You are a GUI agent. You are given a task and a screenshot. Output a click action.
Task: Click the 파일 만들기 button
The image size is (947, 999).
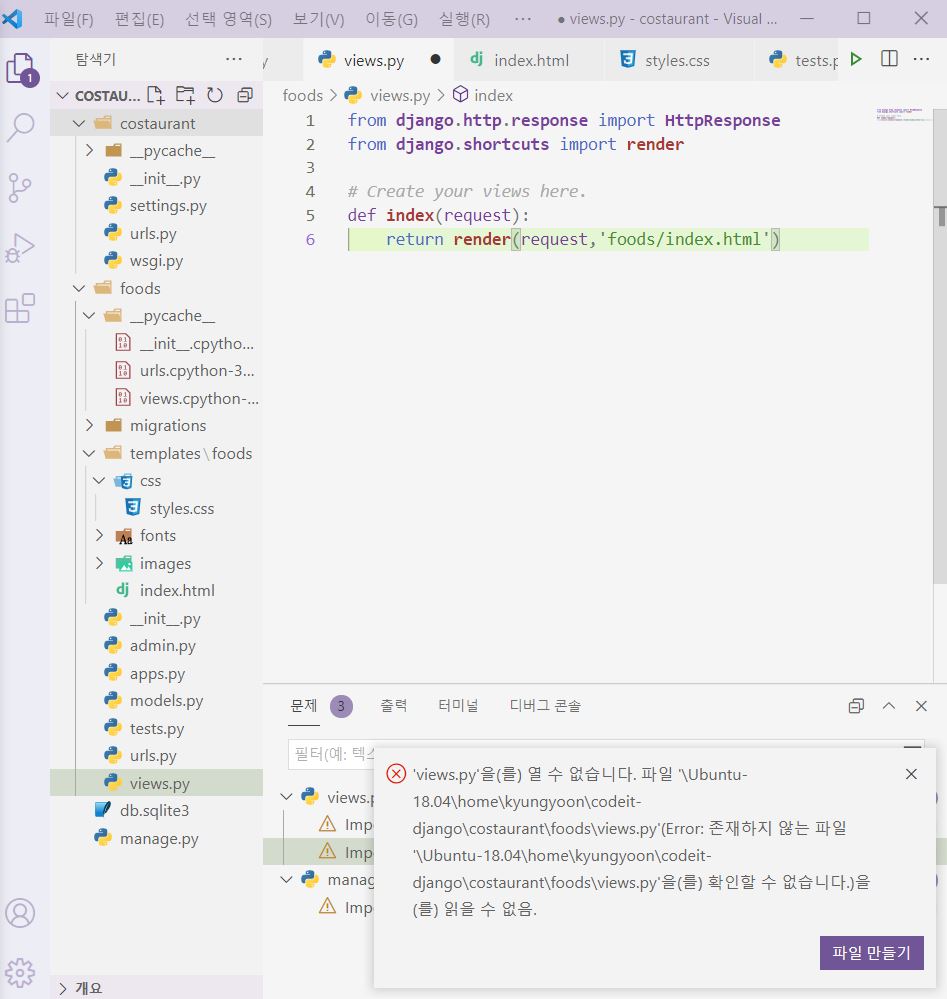(871, 952)
